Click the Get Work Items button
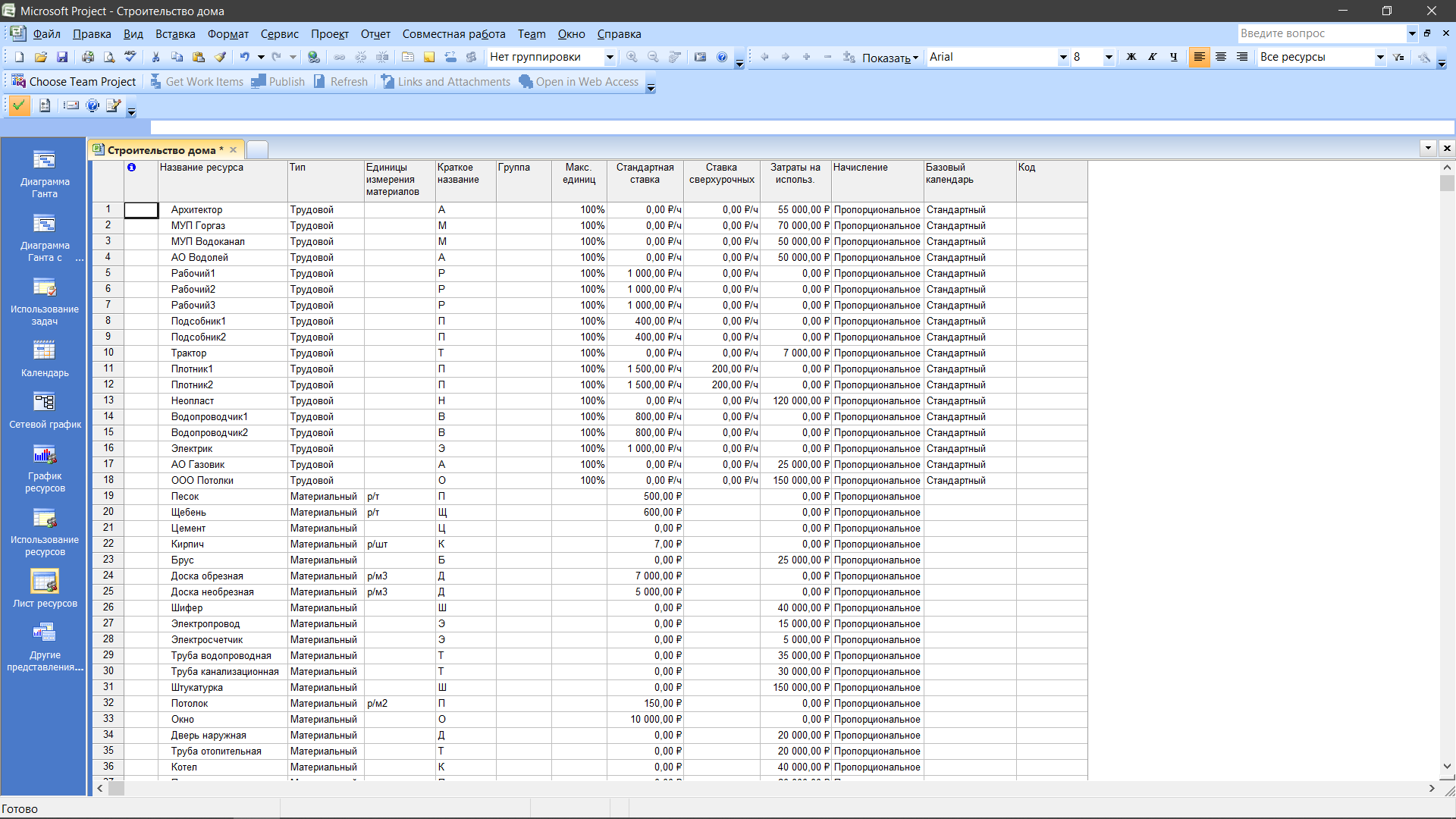This screenshot has height=819, width=1456. (x=197, y=82)
